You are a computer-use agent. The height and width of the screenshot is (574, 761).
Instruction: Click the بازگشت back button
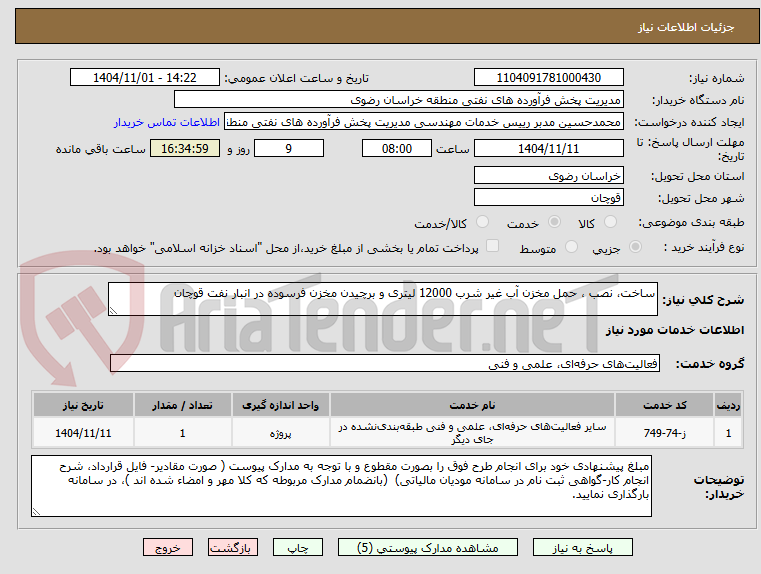click(232, 547)
